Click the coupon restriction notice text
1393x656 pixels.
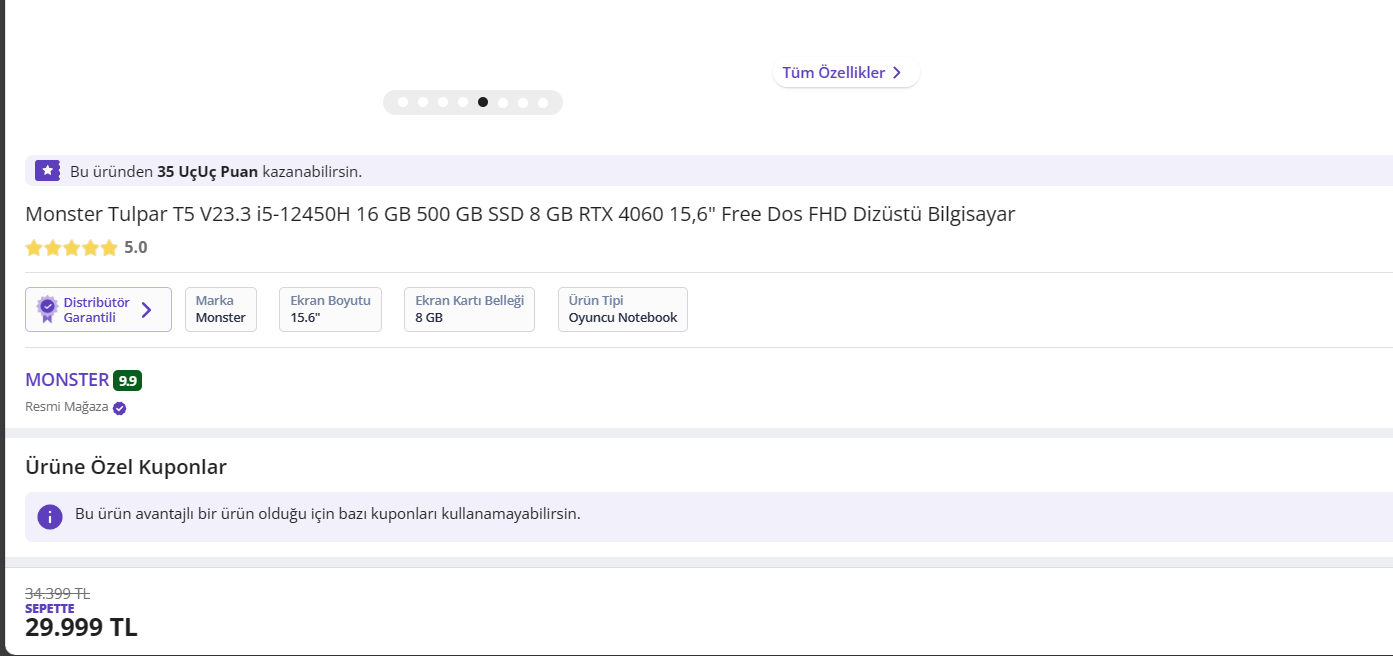328,514
